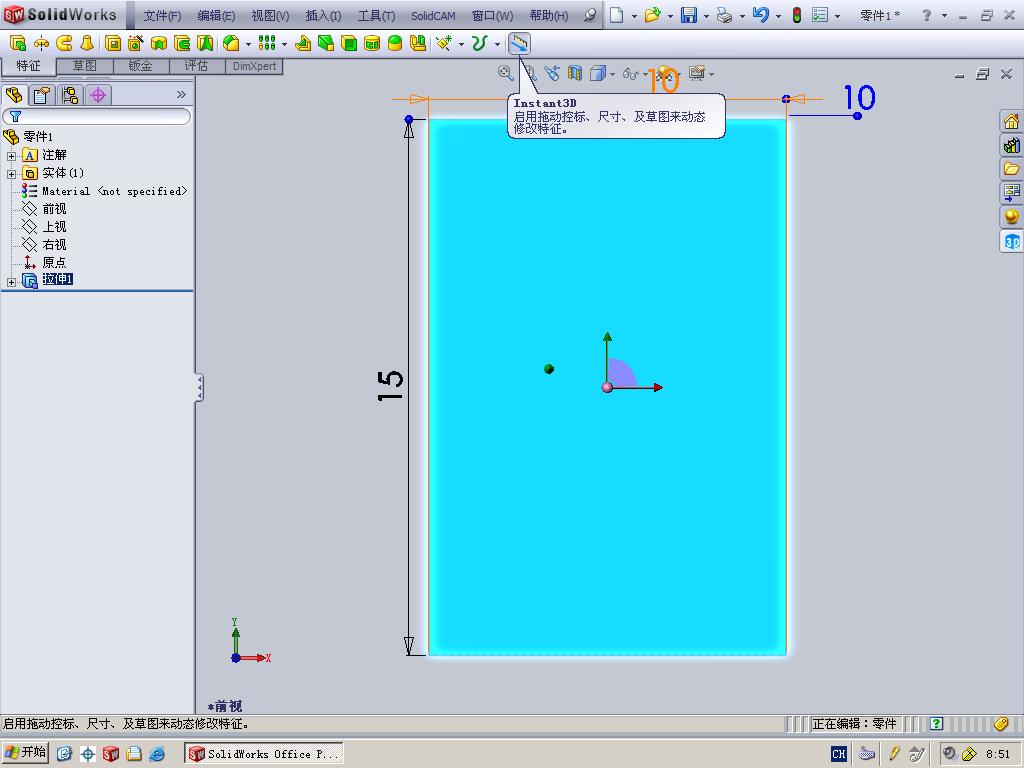The image size is (1024, 768).
Task: Select the Mirror tool
Action: tap(418, 43)
